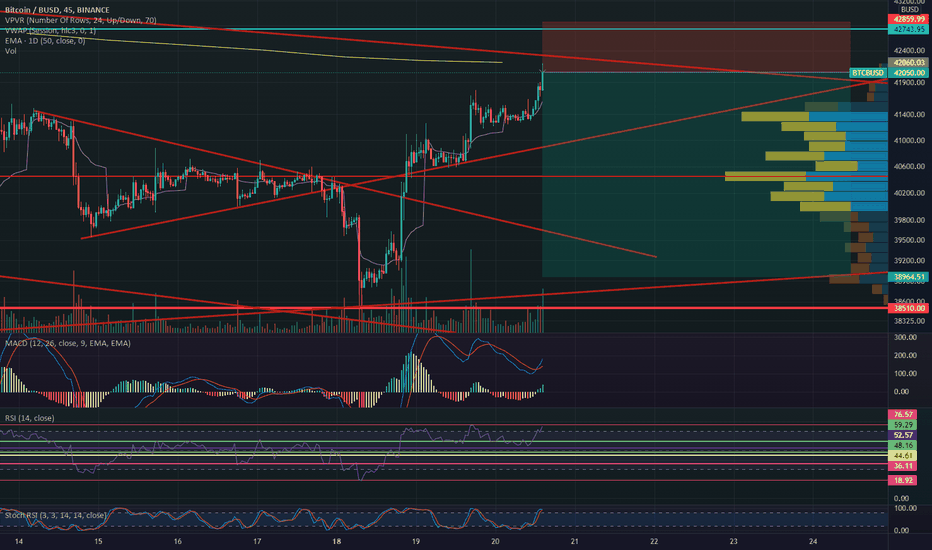Click date 18 on time axis
The width and height of the screenshot is (932, 550).
[337, 541]
